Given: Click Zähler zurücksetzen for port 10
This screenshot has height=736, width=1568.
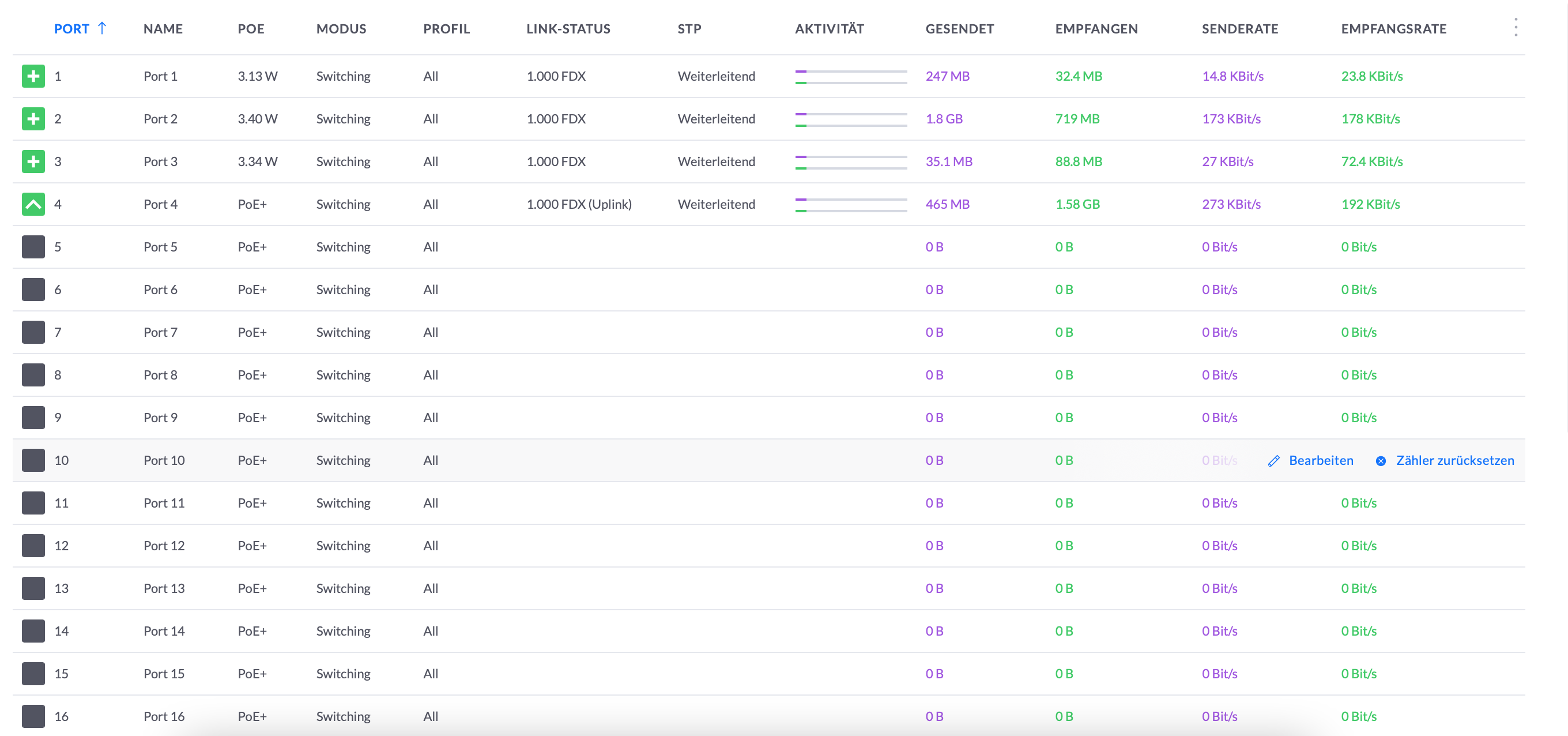Looking at the screenshot, I should pyautogui.click(x=1455, y=461).
